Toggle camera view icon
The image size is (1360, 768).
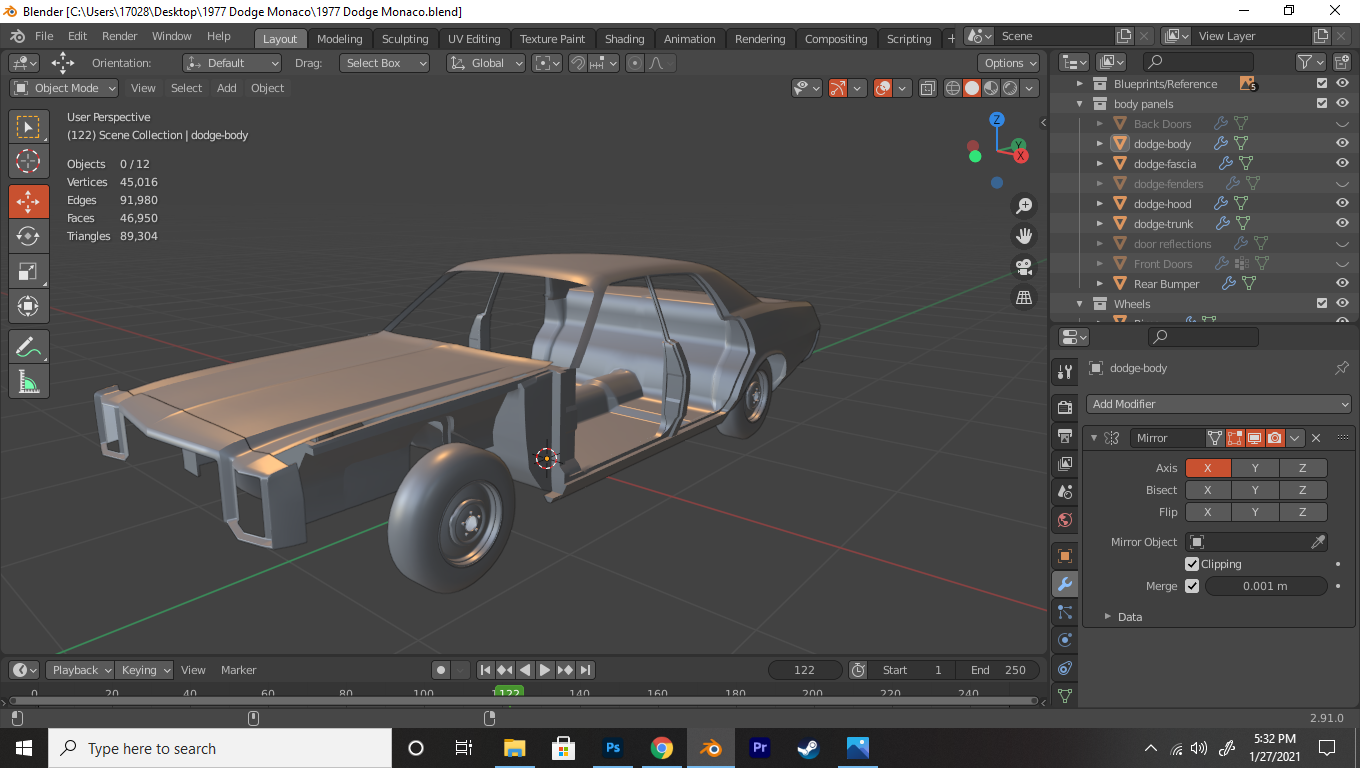pos(1023,267)
